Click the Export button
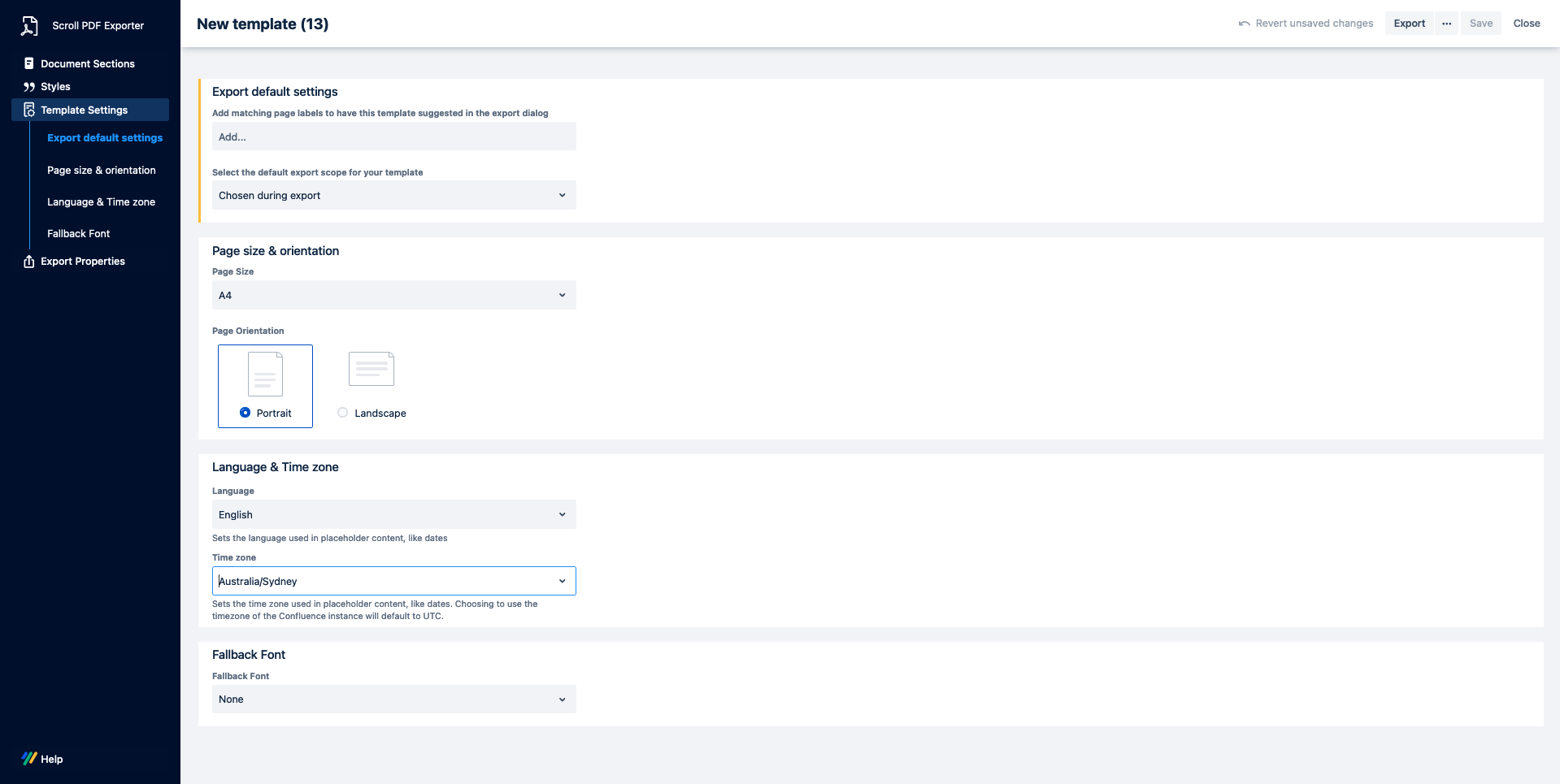The width and height of the screenshot is (1560, 784). 1409,24
